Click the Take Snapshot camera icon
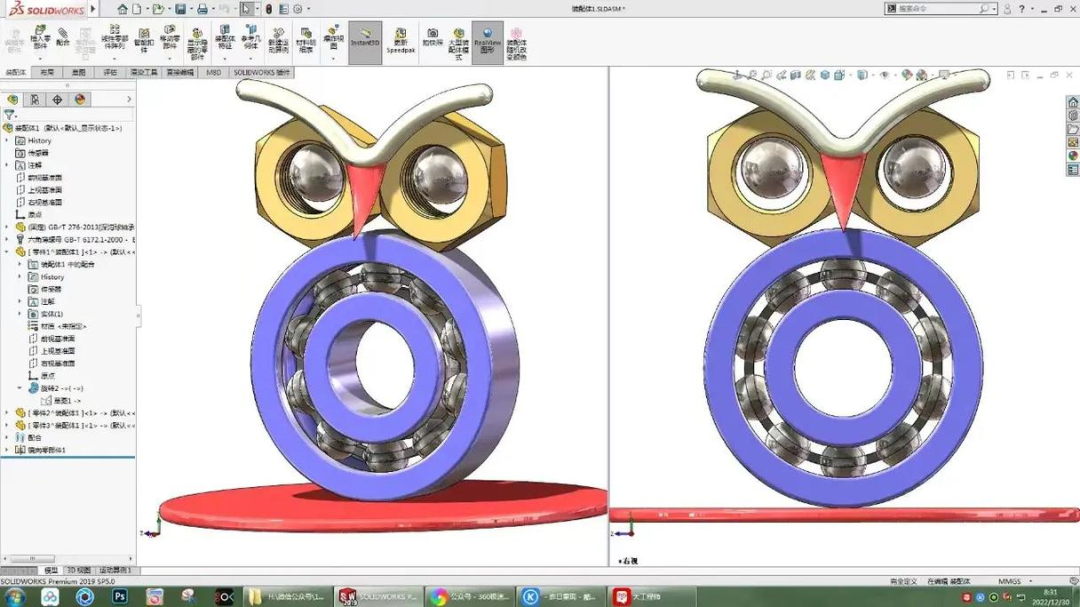The width and height of the screenshot is (1080, 607). (x=432, y=40)
